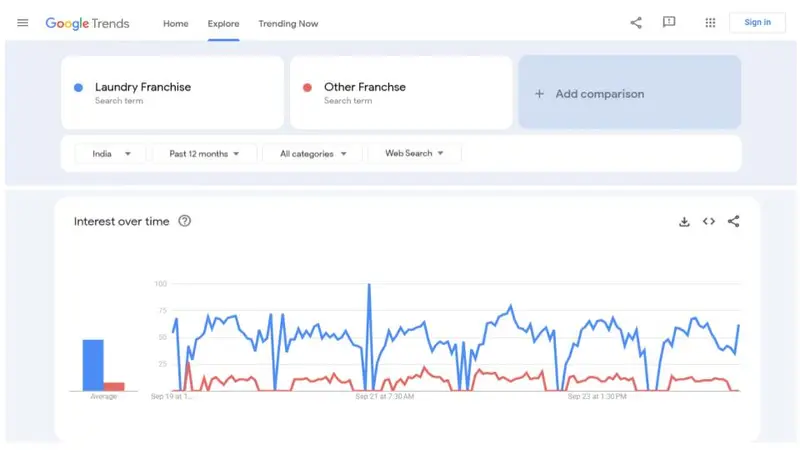Go to the Home tab
800x450 pixels.
[176, 24]
